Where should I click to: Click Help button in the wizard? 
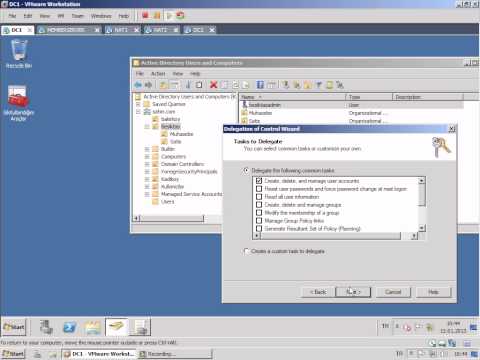click(x=433, y=292)
